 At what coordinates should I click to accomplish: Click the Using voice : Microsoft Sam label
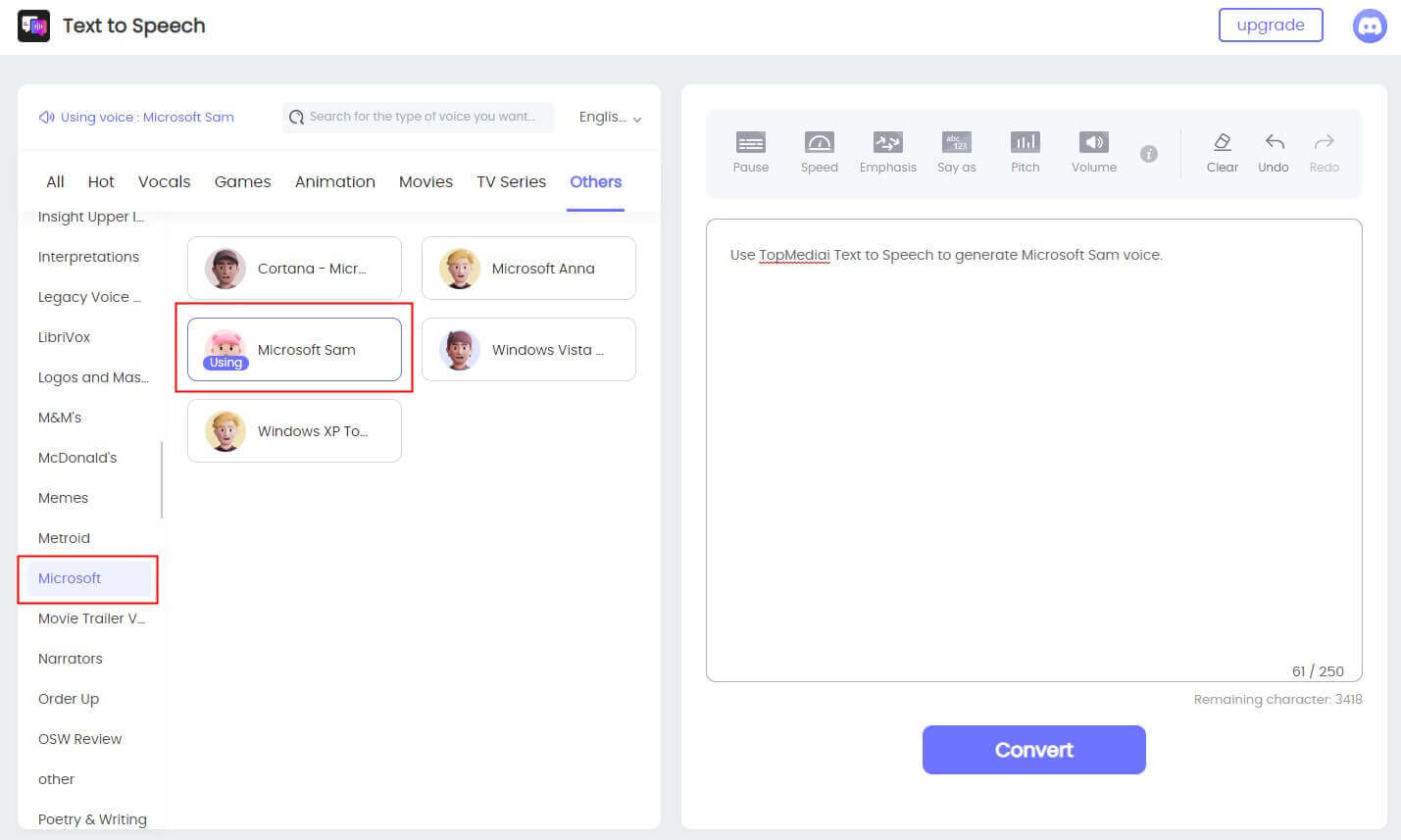pos(147,117)
